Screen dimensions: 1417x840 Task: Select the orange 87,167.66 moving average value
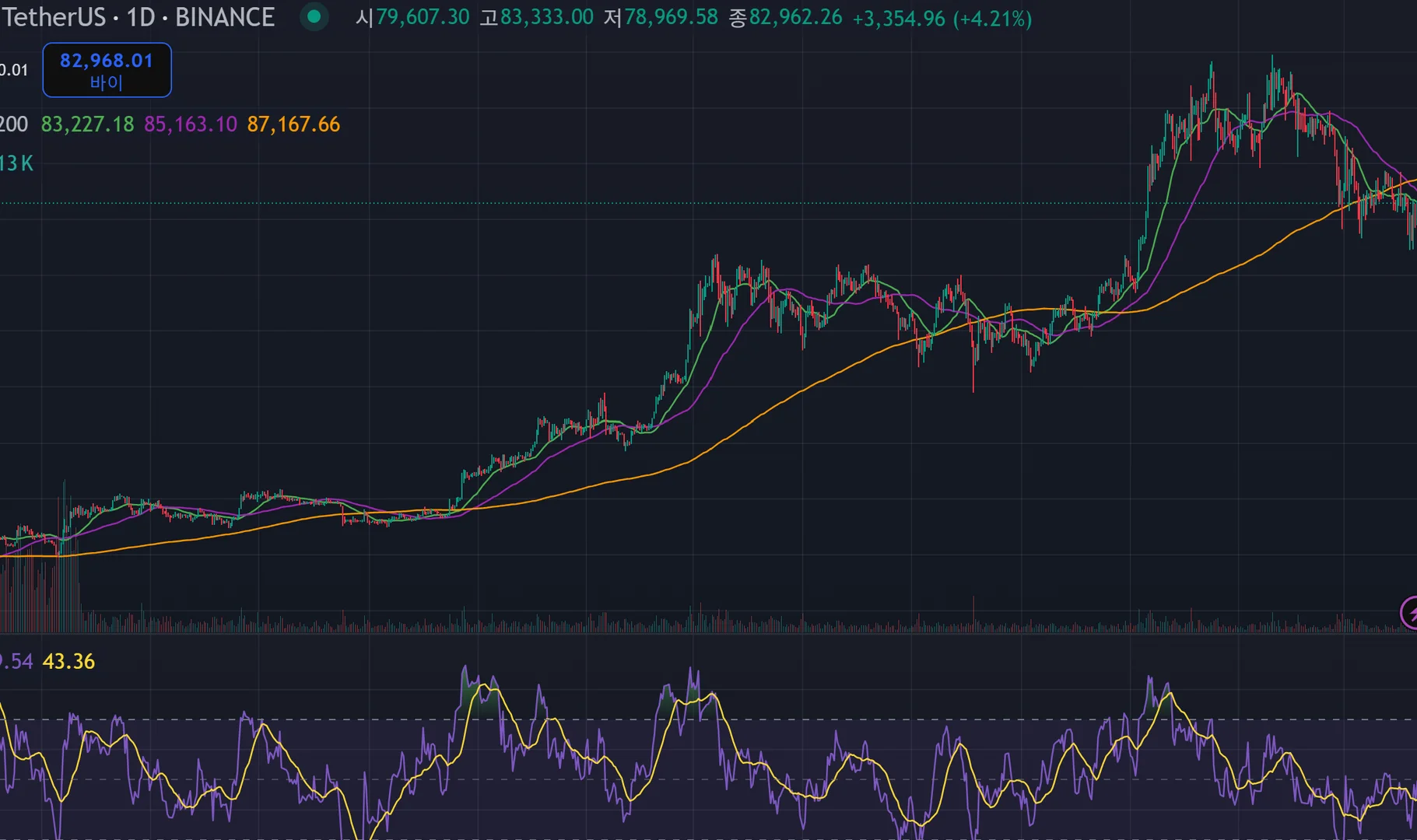tap(293, 124)
